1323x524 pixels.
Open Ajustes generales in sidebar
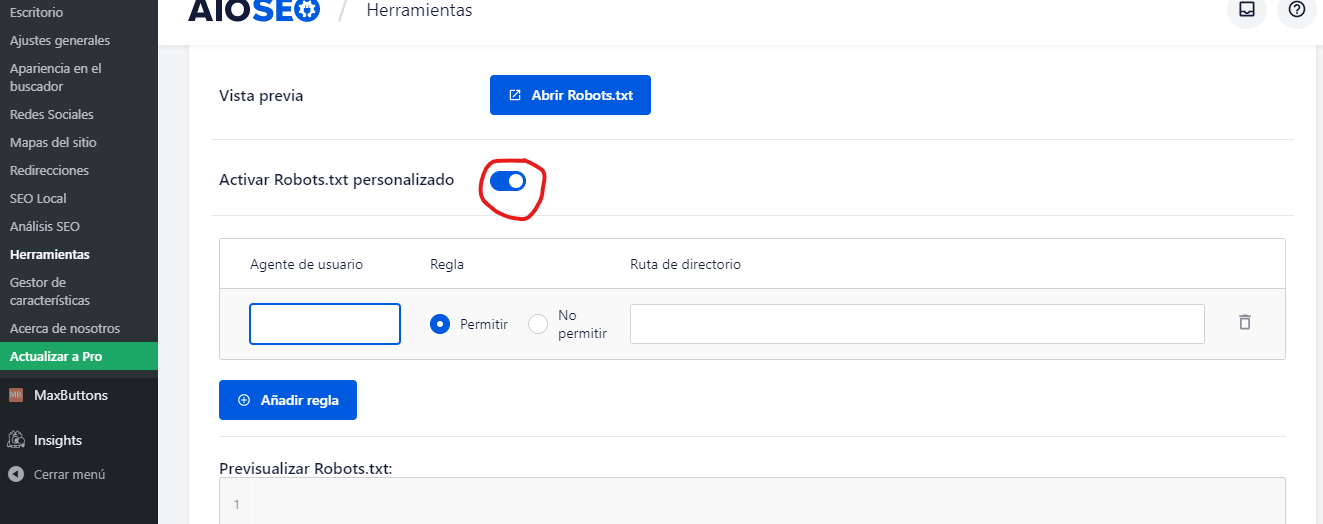[x=60, y=41]
